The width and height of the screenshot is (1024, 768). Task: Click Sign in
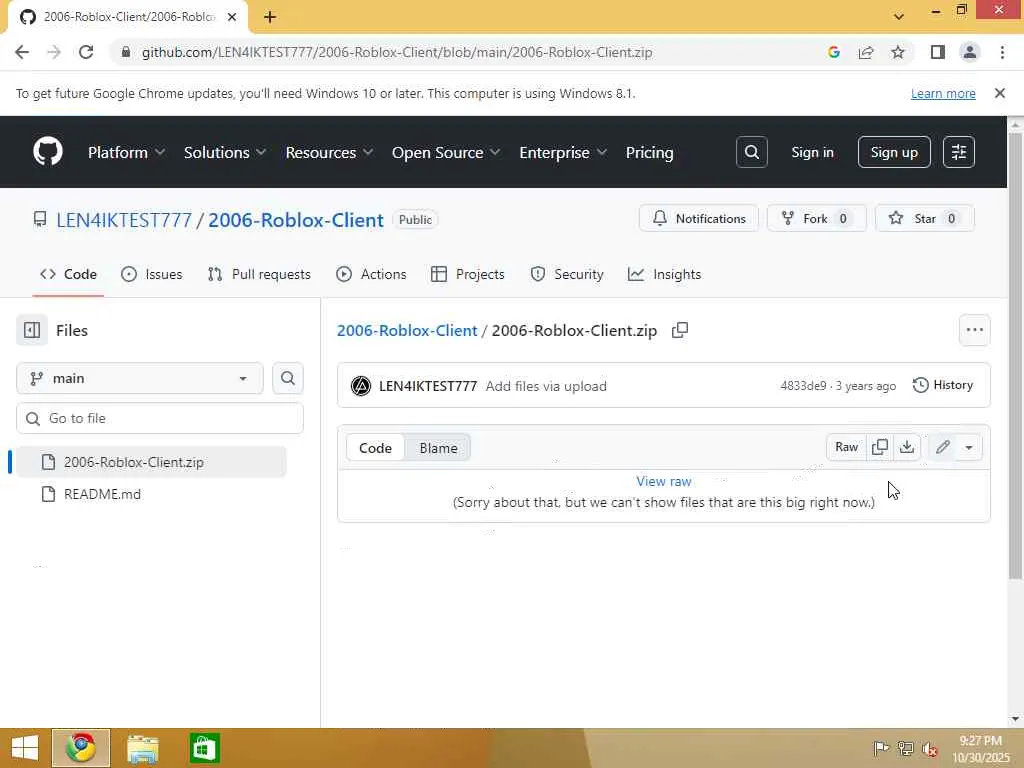pos(812,152)
